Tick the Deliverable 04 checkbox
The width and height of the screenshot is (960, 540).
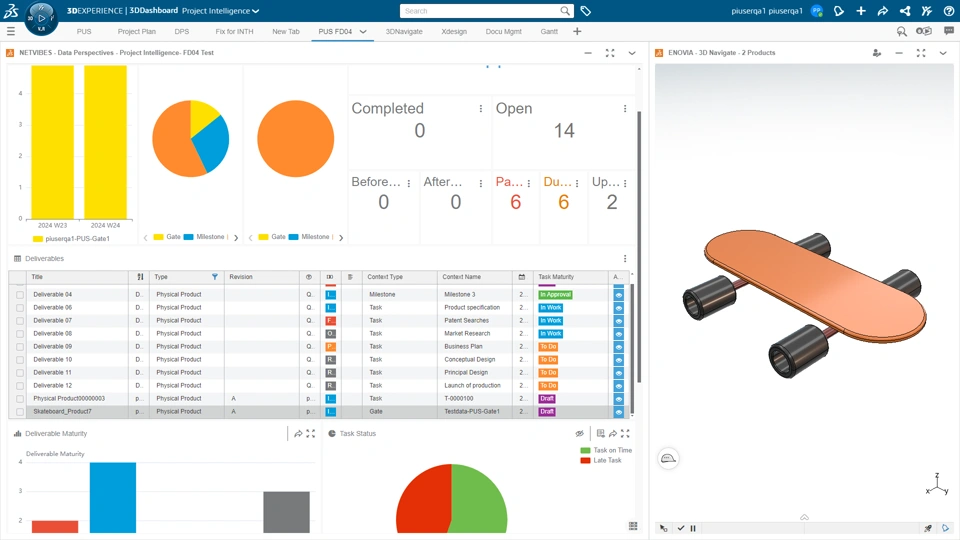coord(20,295)
